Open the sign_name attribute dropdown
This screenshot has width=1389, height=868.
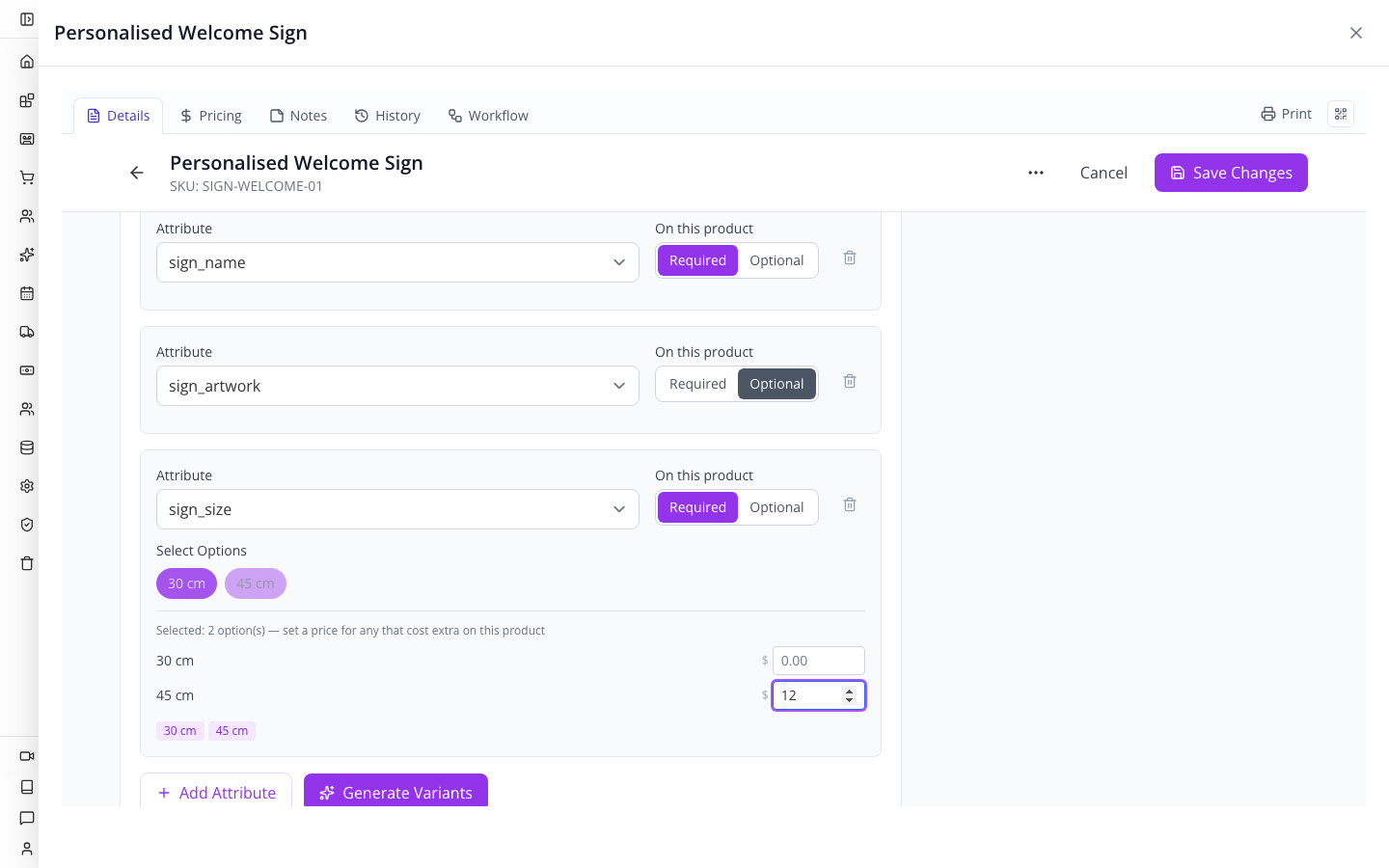coord(397,262)
